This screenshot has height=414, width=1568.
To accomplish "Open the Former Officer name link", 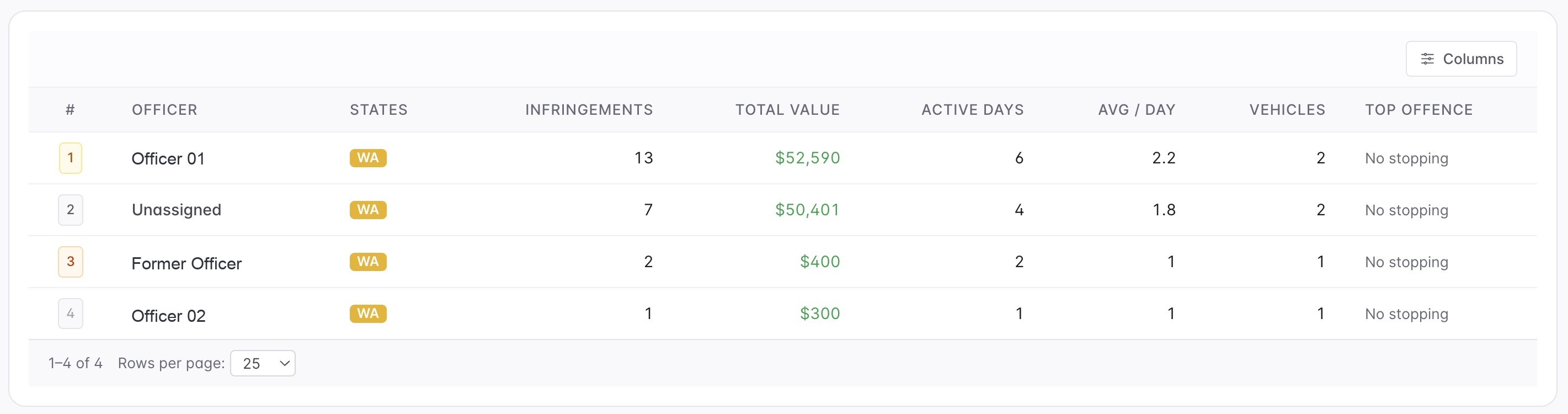I will click(x=186, y=263).
